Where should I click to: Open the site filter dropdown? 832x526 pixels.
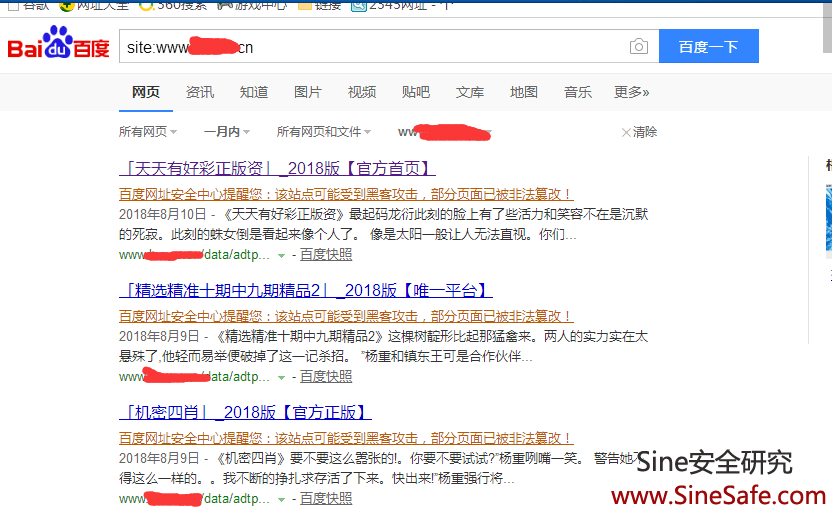tap(445, 132)
